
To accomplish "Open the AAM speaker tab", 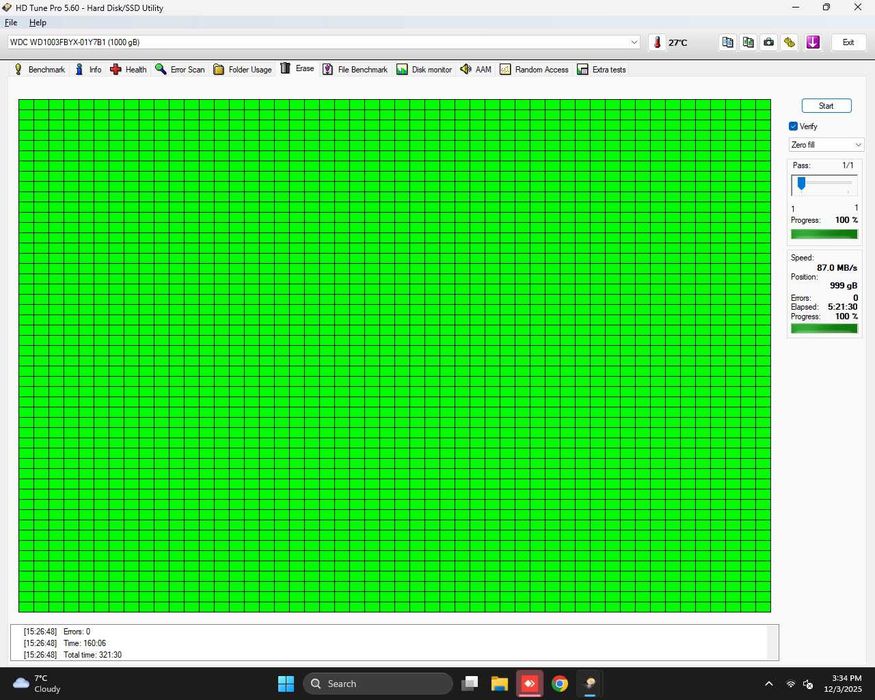I will click(476, 69).
